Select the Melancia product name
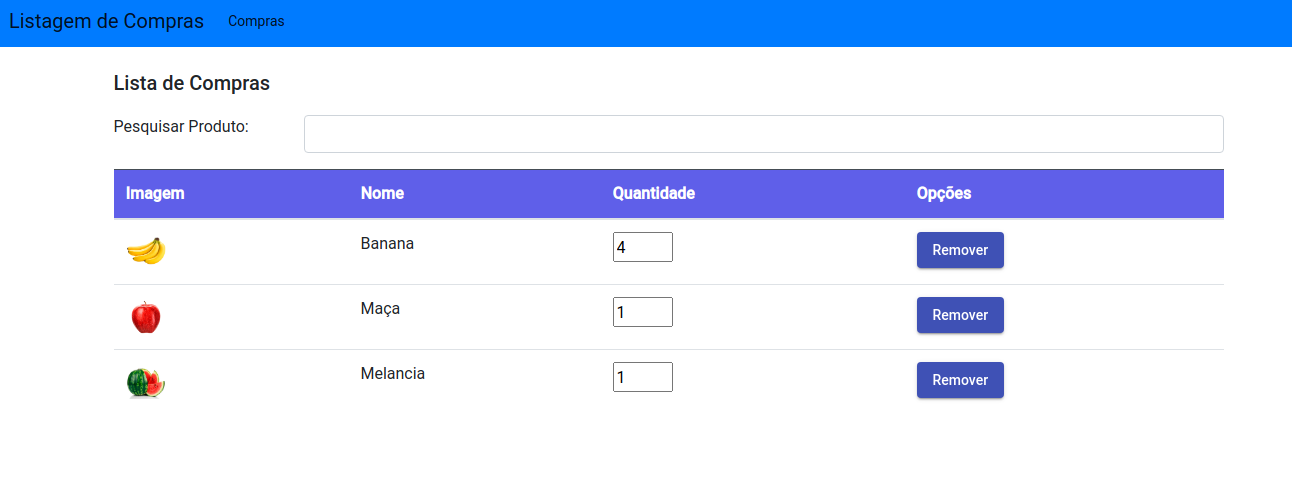 pos(393,374)
